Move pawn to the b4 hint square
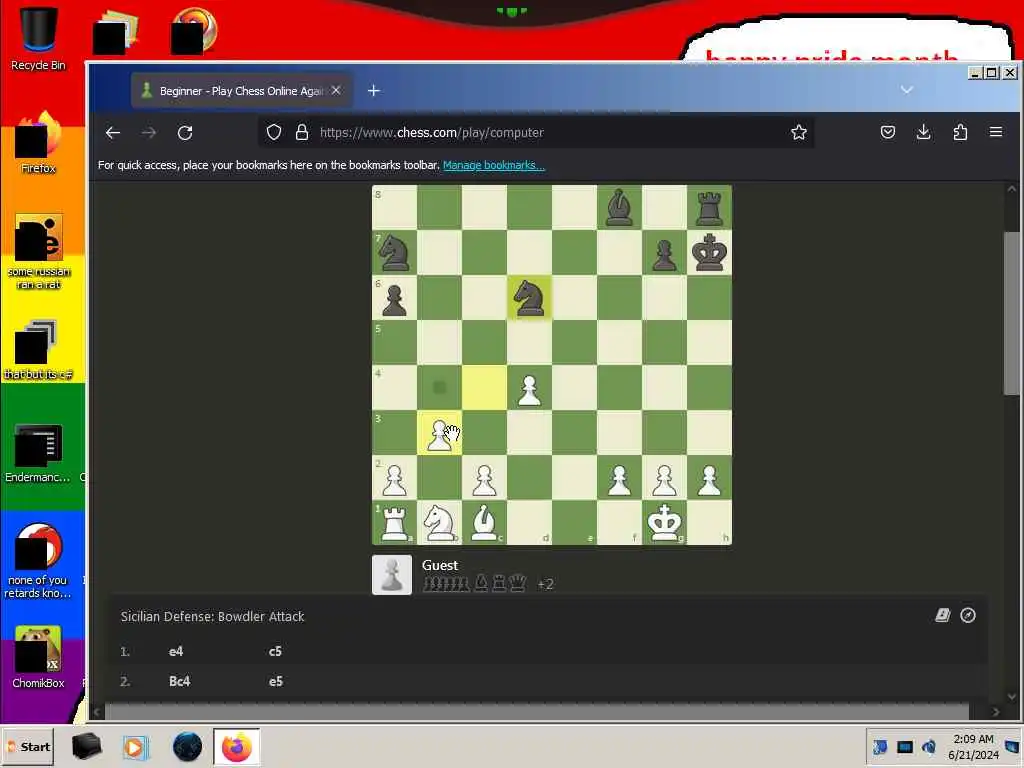The width and height of the screenshot is (1024, 768). click(x=440, y=388)
